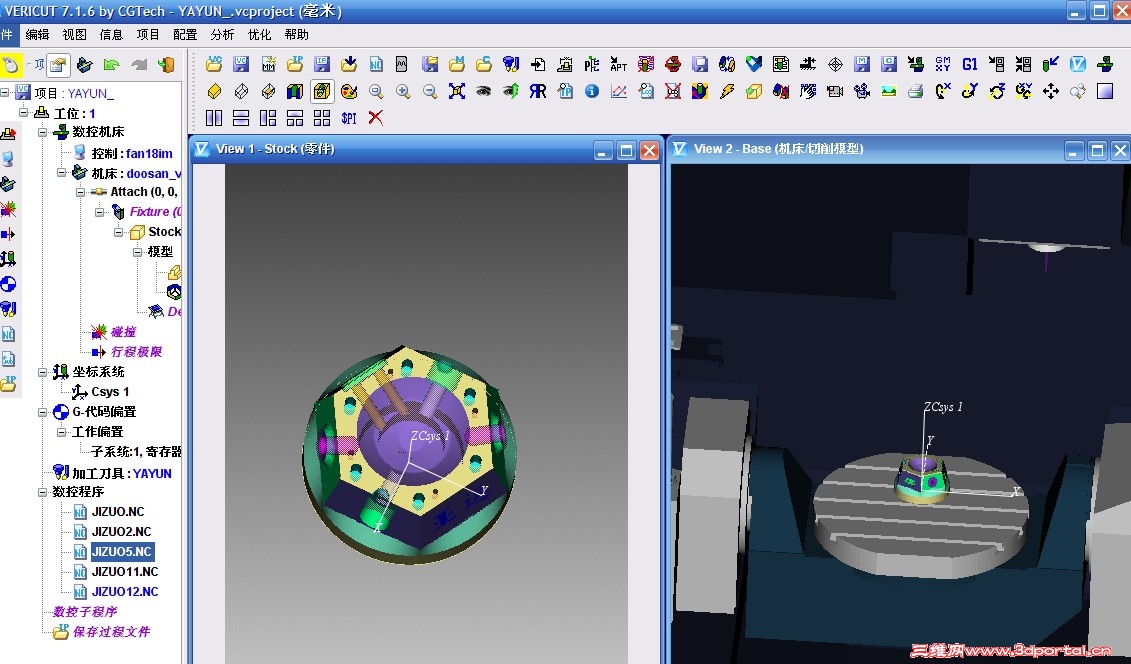This screenshot has height=664, width=1131.
Task: Open the 项目 menu
Action: tap(148, 35)
